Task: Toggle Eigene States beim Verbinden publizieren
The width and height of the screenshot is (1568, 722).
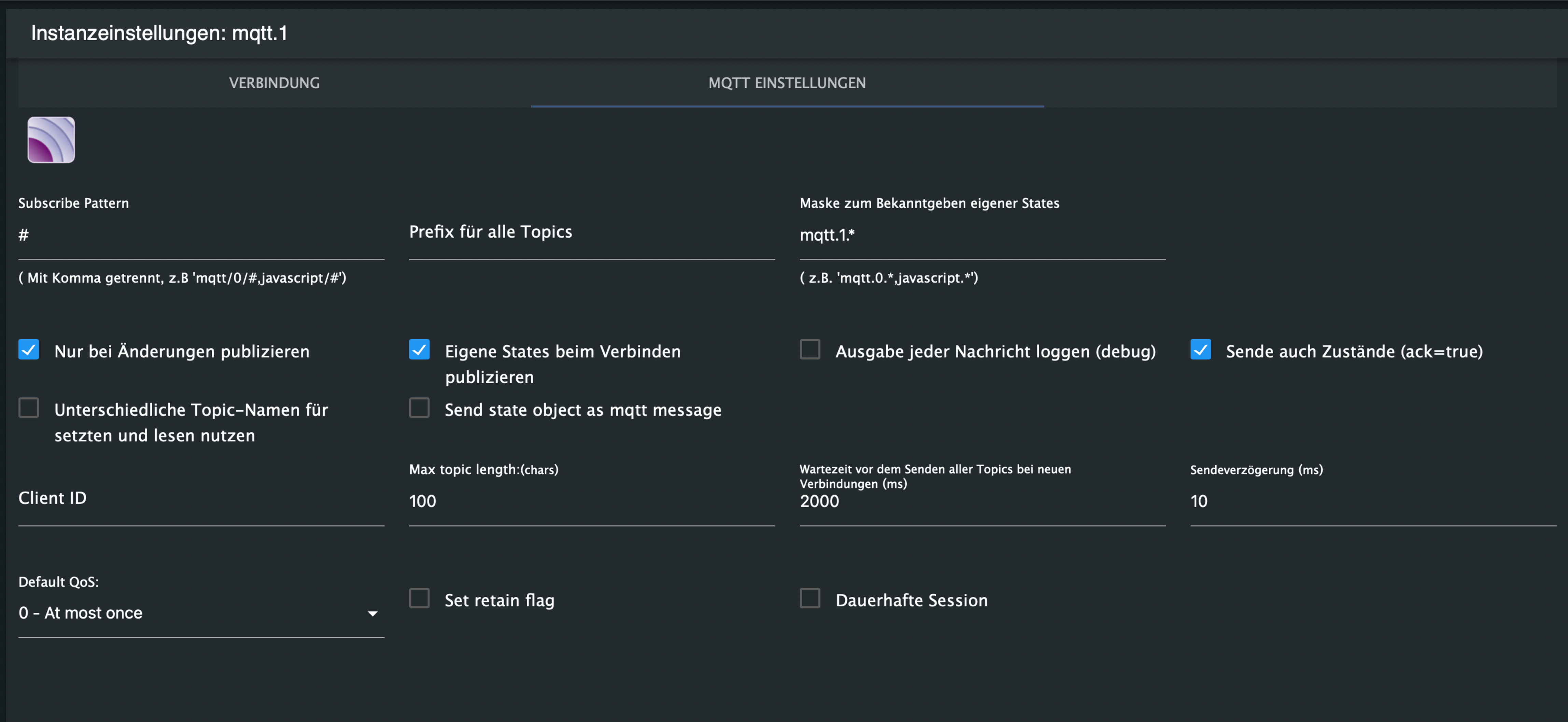Action: click(x=419, y=350)
